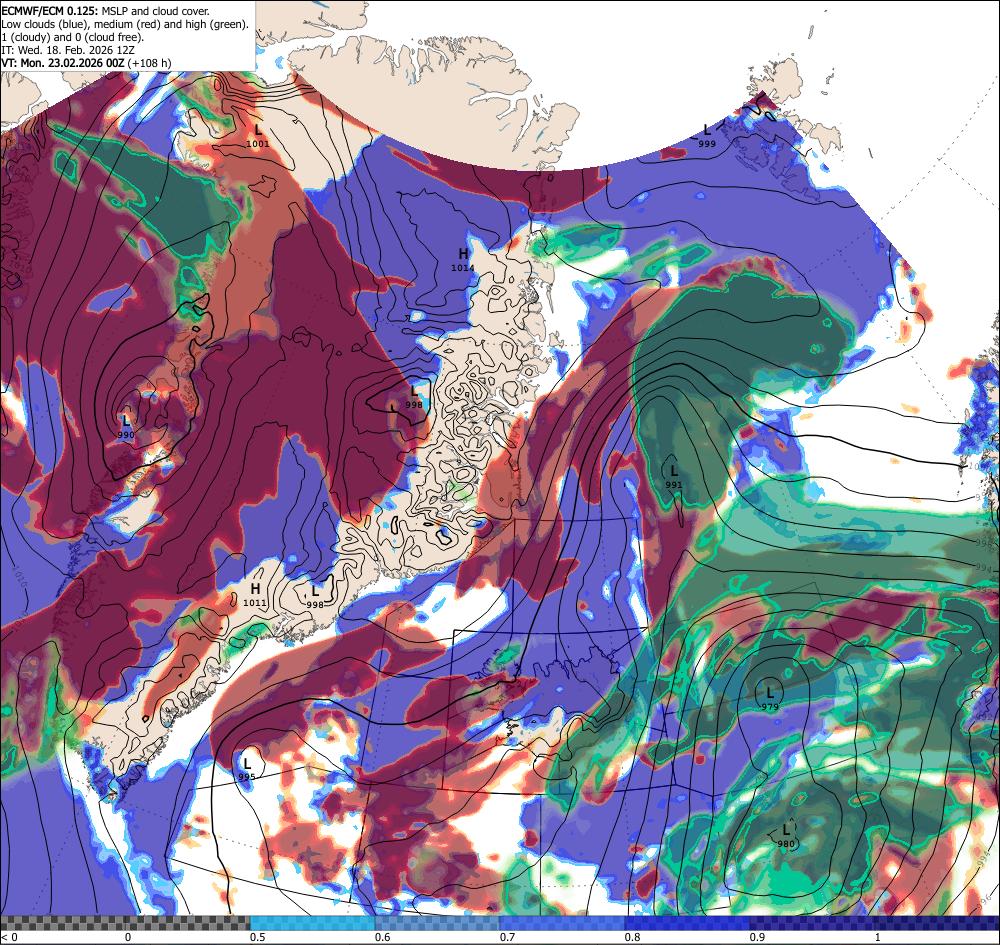This screenshot has height=945, width=1000.
Task: Click the title "ECMWF/ECM 0.125: MSLP and cloud cover."
Action: click(x=105, y=11)
